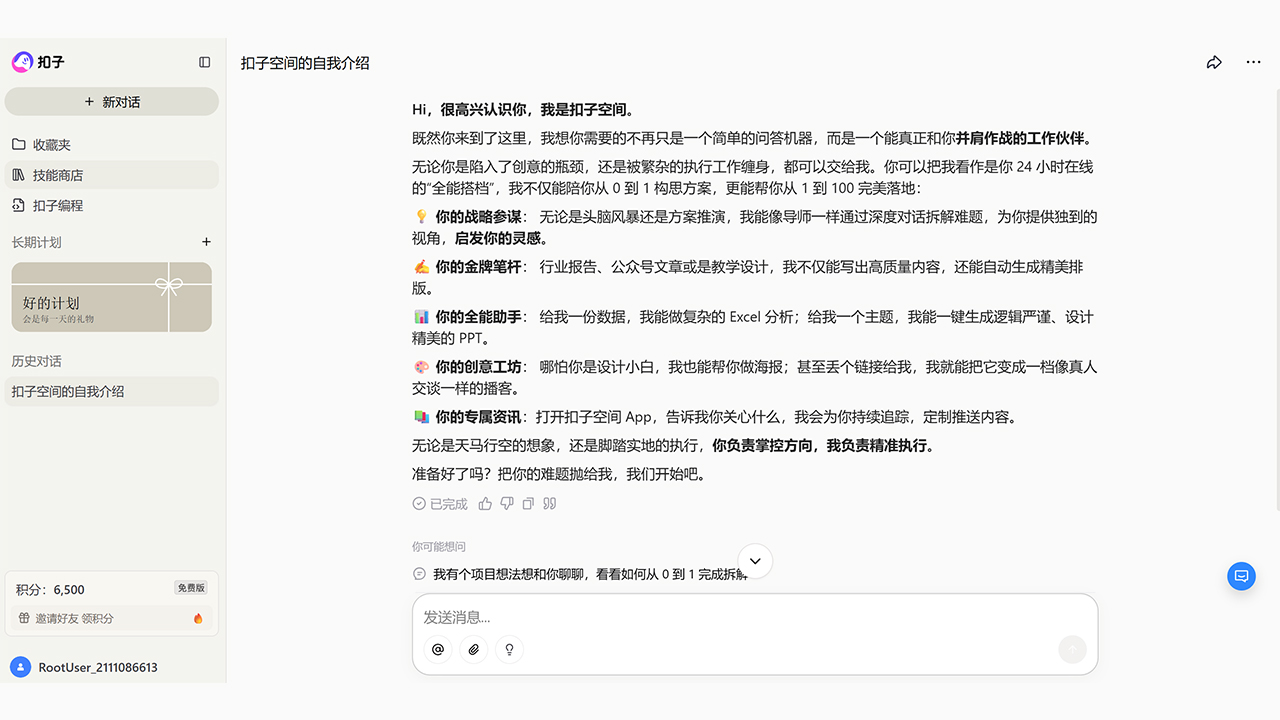The image size is (1280, 720).
Task: Open the 好的计划 gift card
Action: [x=112, y=297]
